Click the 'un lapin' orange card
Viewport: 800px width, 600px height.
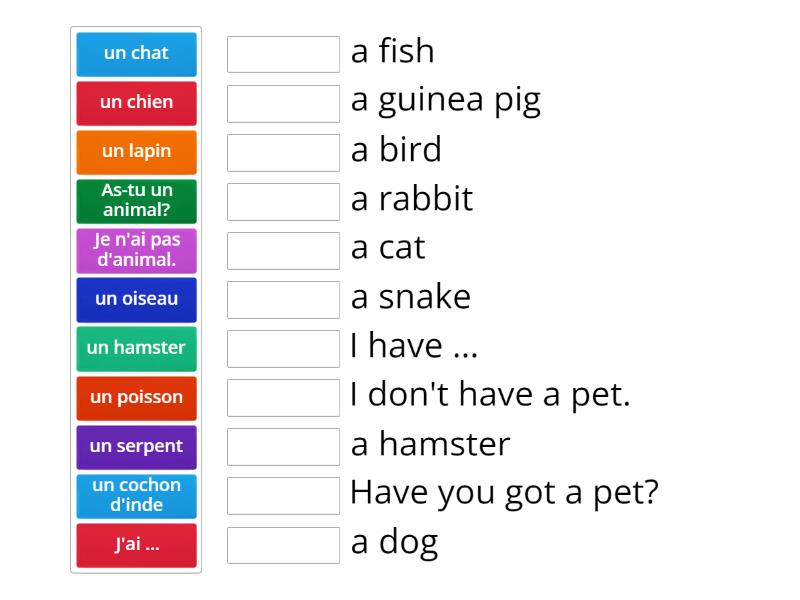136,152
